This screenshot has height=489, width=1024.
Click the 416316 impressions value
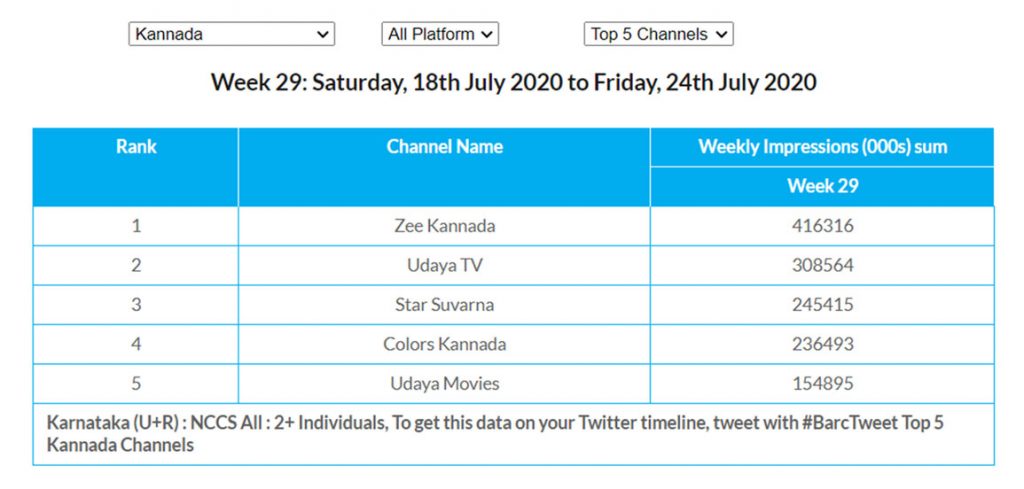coord(822,226)
